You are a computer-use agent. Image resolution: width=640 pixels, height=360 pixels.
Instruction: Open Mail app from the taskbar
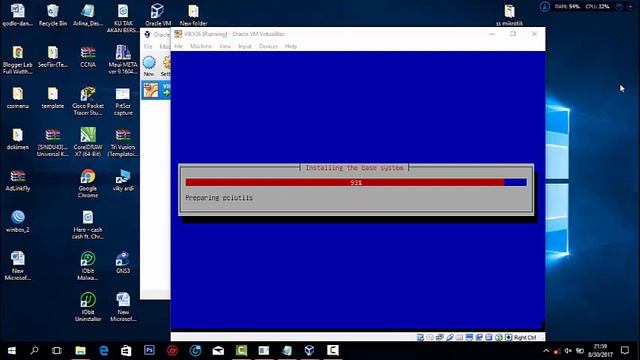(218, 351)
